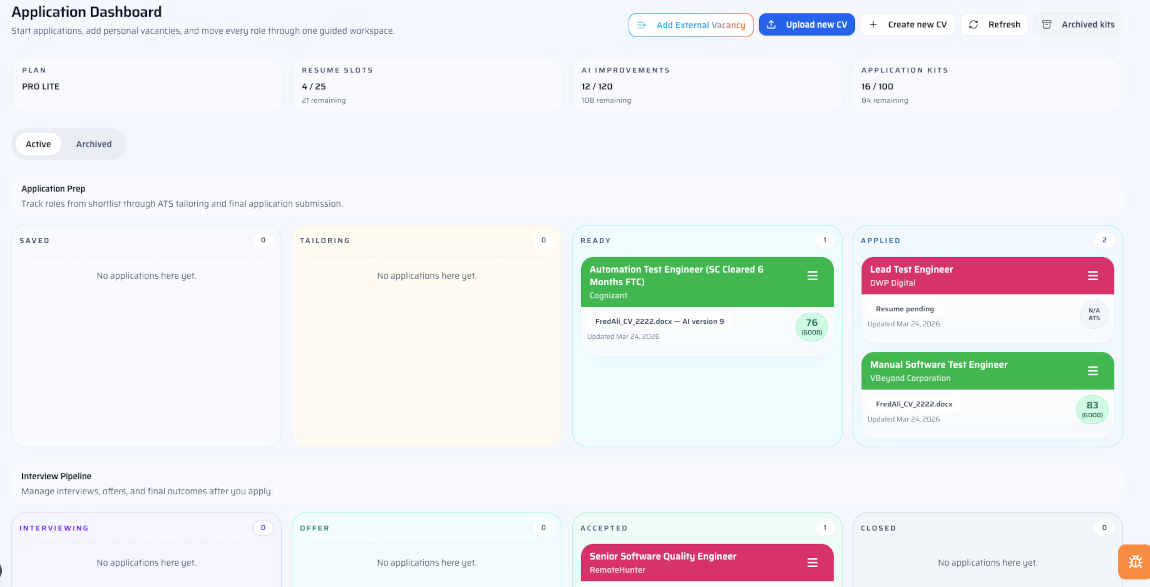Click the Refresh icon in the toolbar

973,24
